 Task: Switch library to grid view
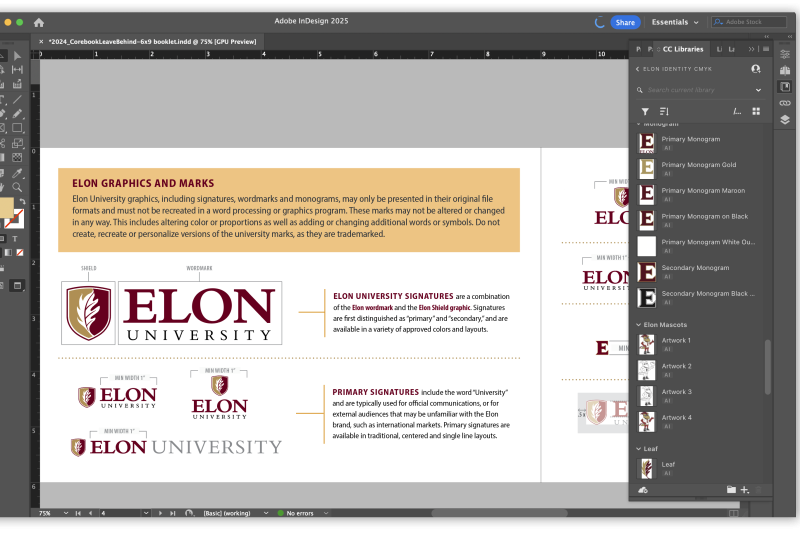click(756, 111)
